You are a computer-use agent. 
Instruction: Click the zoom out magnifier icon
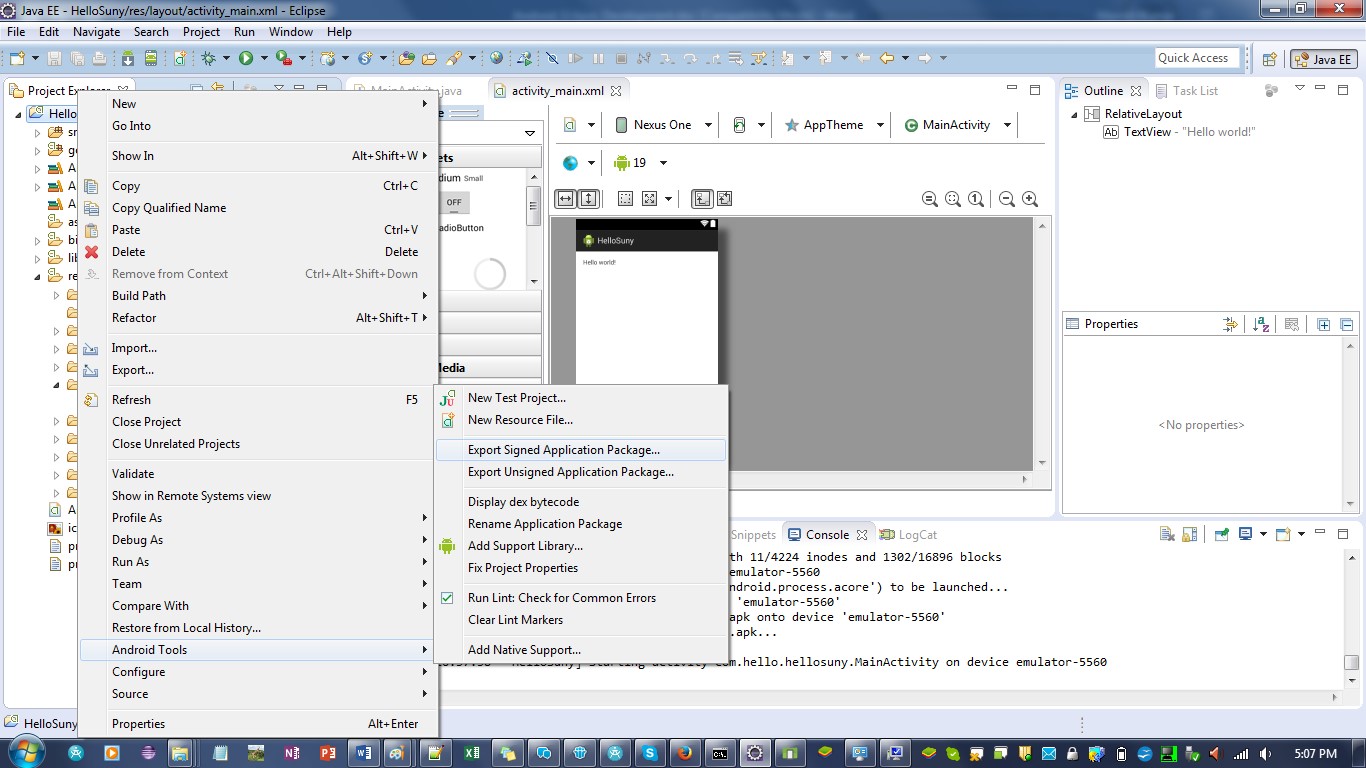tap(1007, 199)
